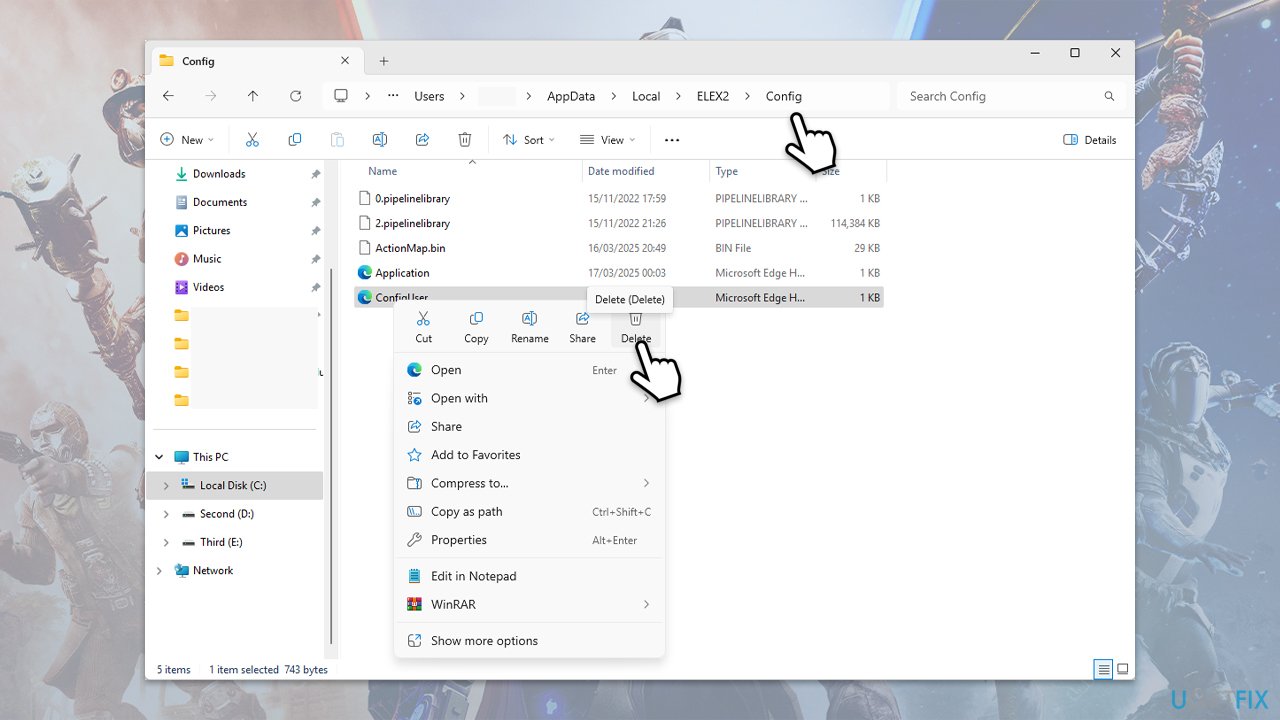Click the Delete trash icon on the toolbar
The image size is (1280, 720).
pyautogui.click(x=464, y=139)
